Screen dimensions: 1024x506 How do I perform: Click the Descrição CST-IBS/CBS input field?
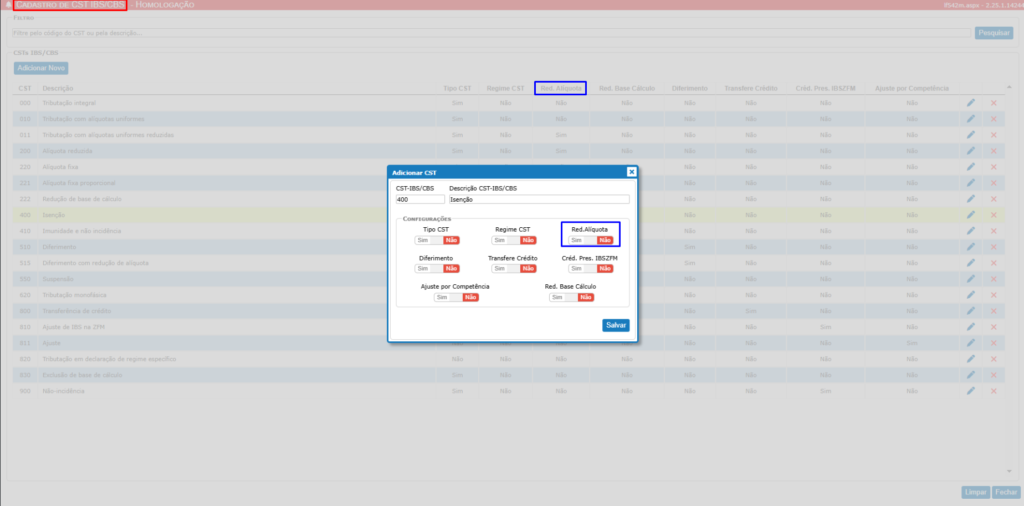pos(539,199)
